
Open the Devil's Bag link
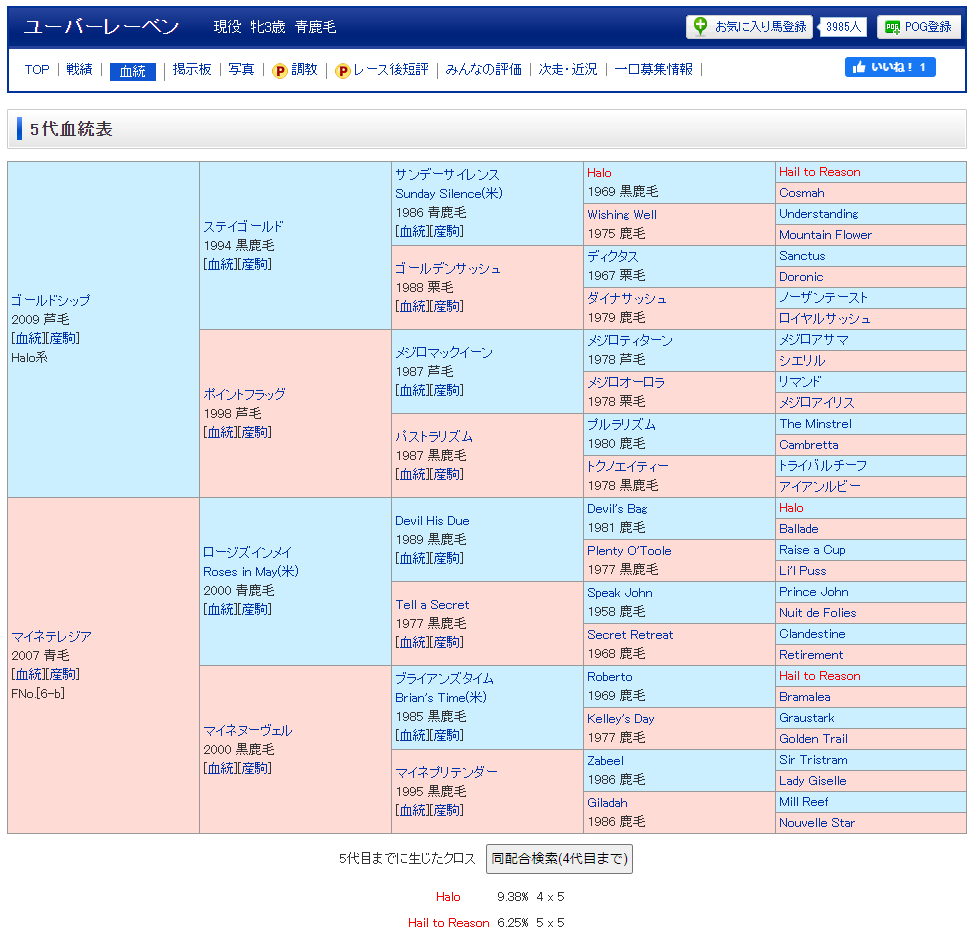[x=617, y=509]
